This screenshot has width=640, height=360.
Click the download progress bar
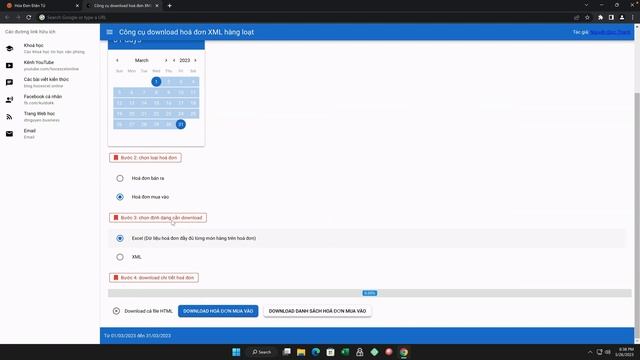point(370,293)
